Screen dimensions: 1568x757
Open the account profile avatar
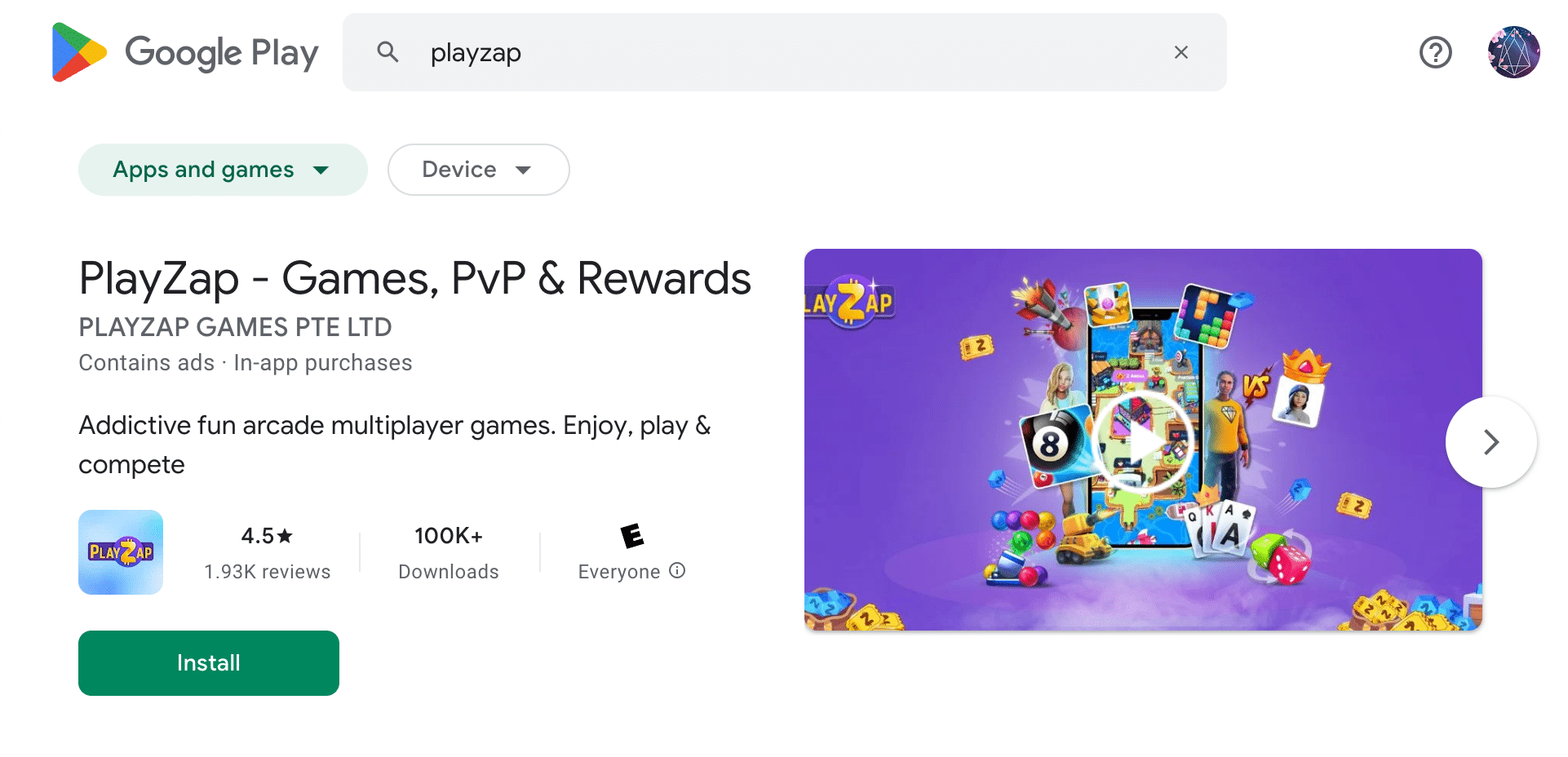(1513, 52)
